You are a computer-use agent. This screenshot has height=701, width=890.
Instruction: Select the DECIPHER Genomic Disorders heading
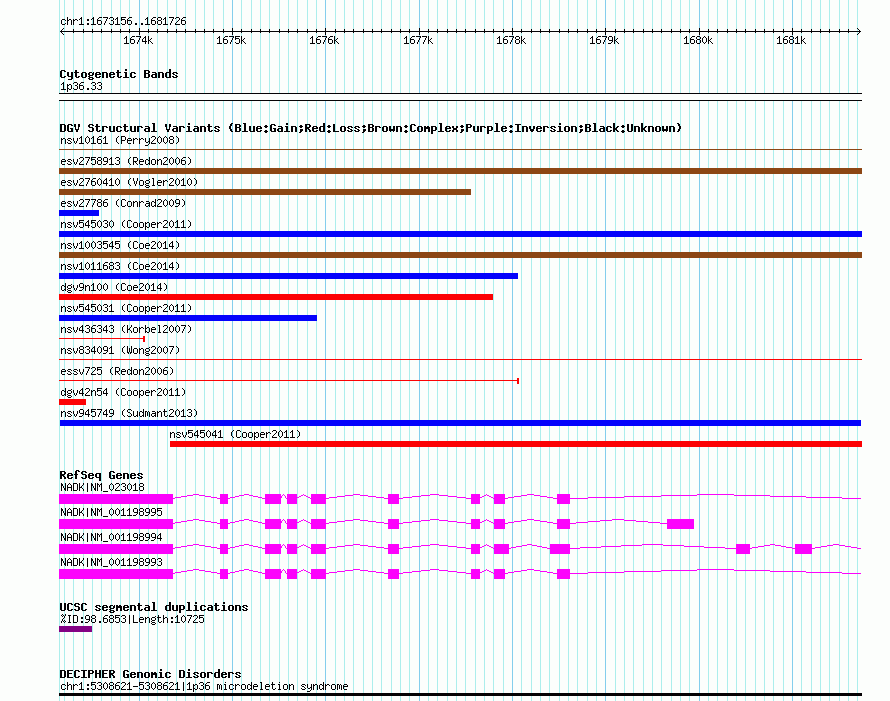(x=150, y=674)
